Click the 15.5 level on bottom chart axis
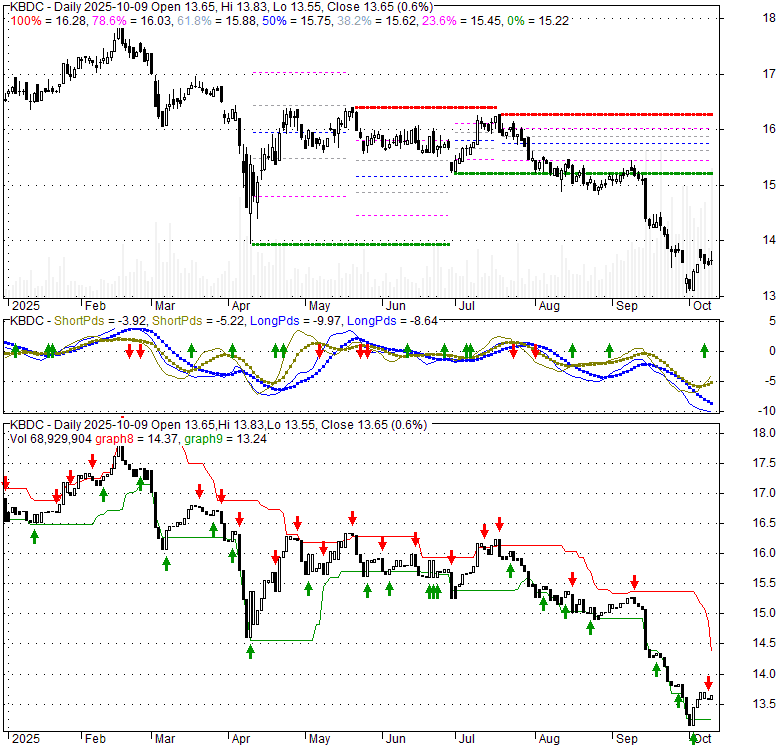Image resolution: width=780 pixels, height=745 pixels. 764,583
